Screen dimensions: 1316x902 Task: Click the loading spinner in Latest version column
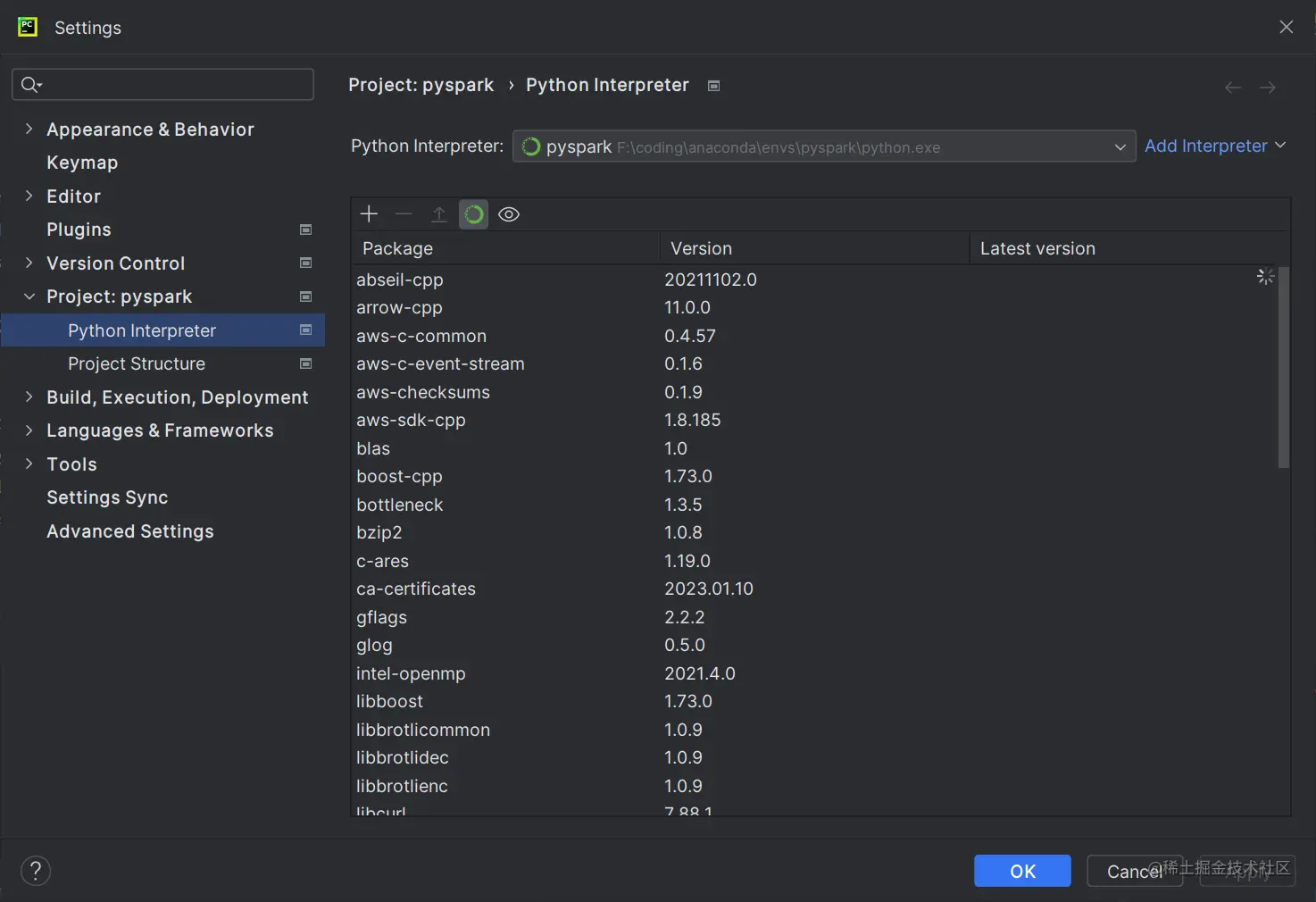pyautogui.click(x=1265, y=277)
